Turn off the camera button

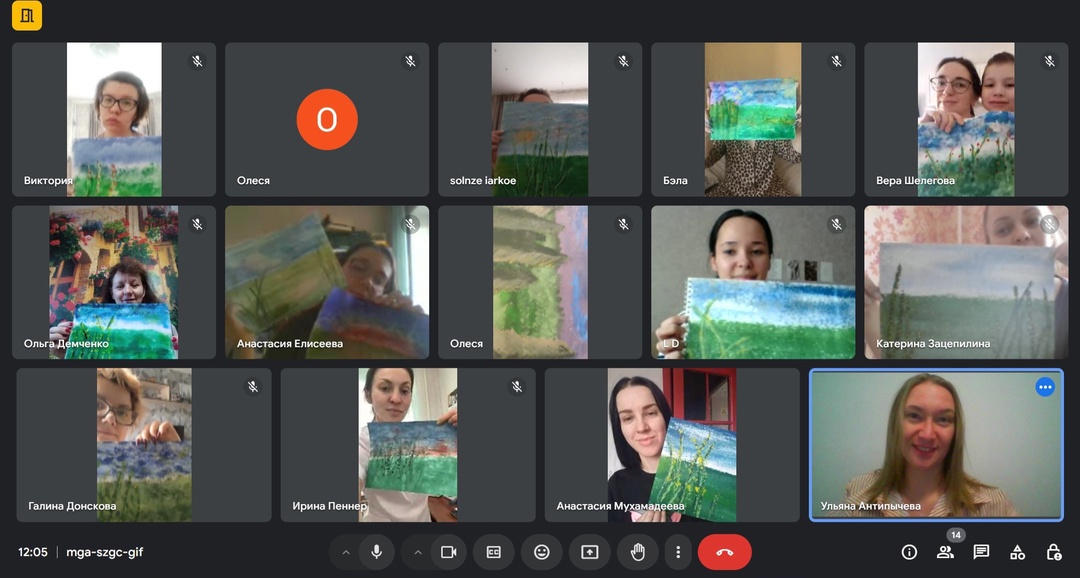[x=448, y=552]
